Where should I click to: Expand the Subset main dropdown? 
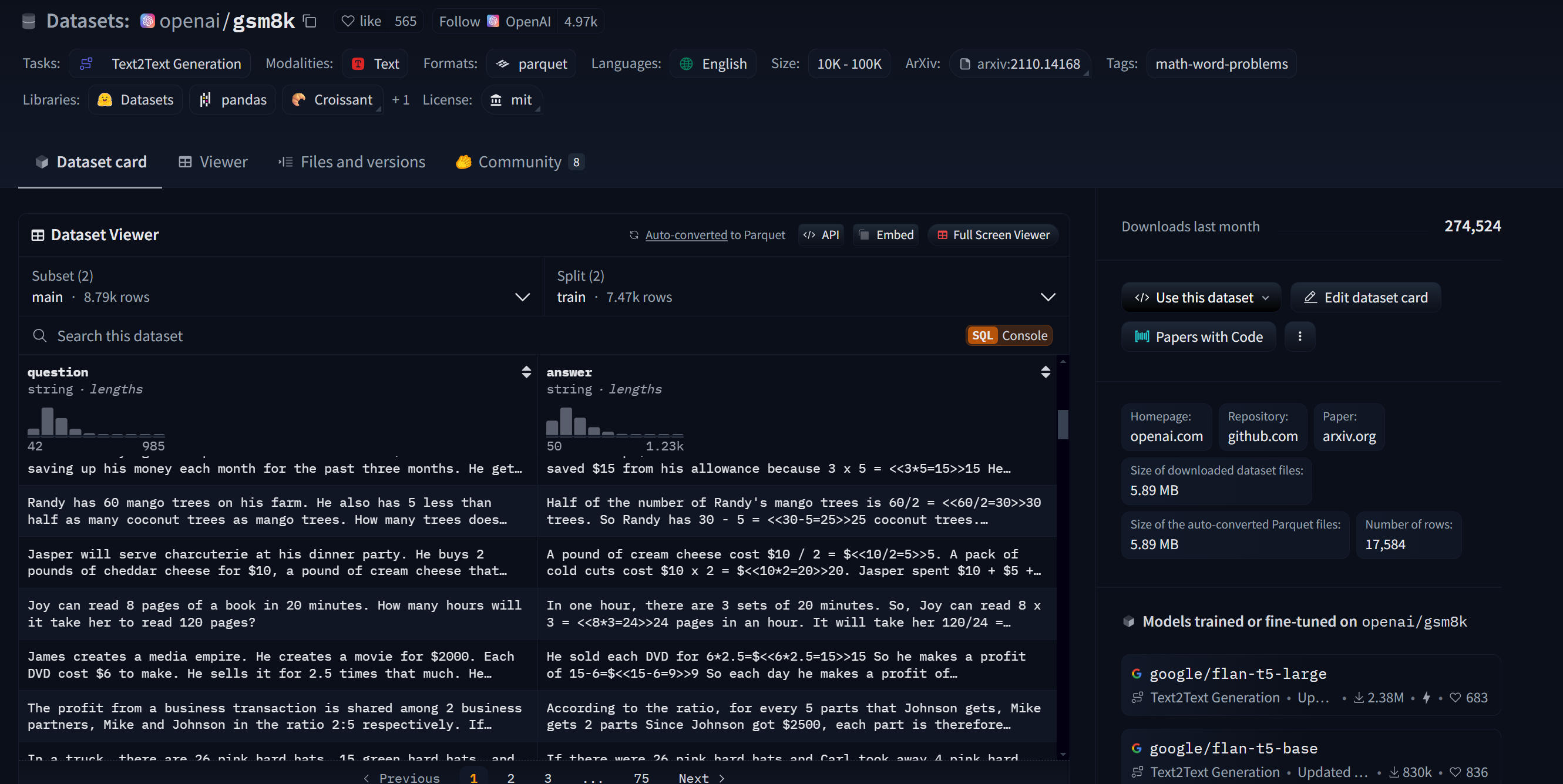coord(281,287)
